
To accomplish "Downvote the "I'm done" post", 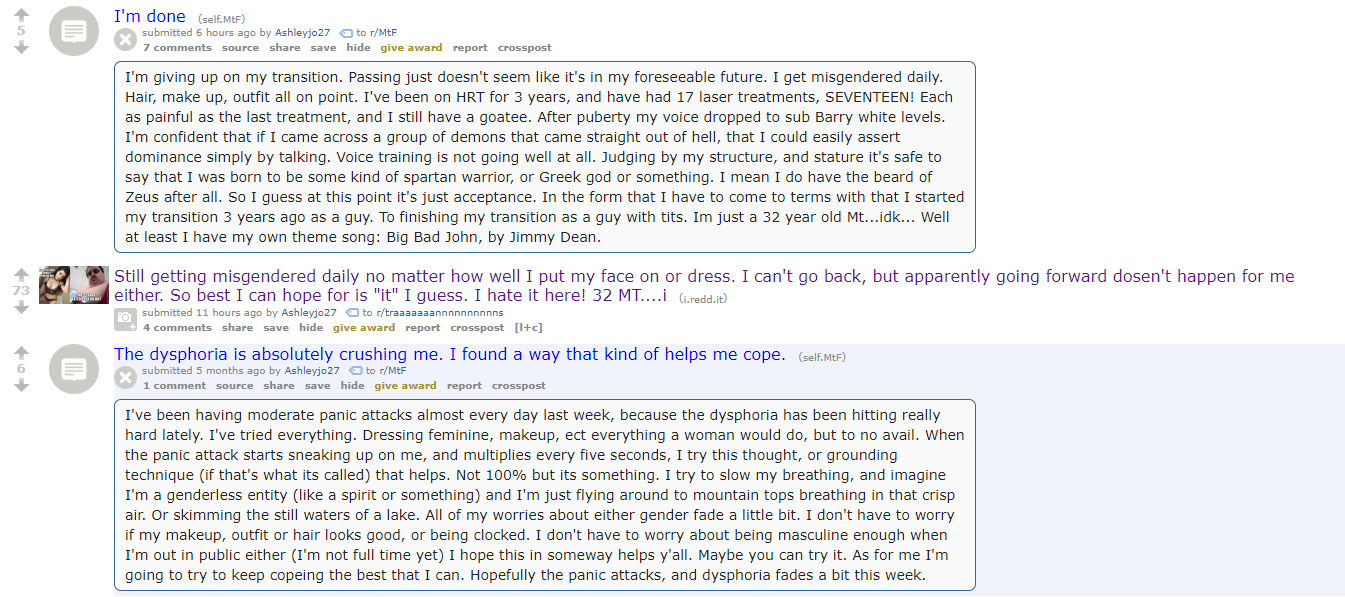I will (21, 47).
